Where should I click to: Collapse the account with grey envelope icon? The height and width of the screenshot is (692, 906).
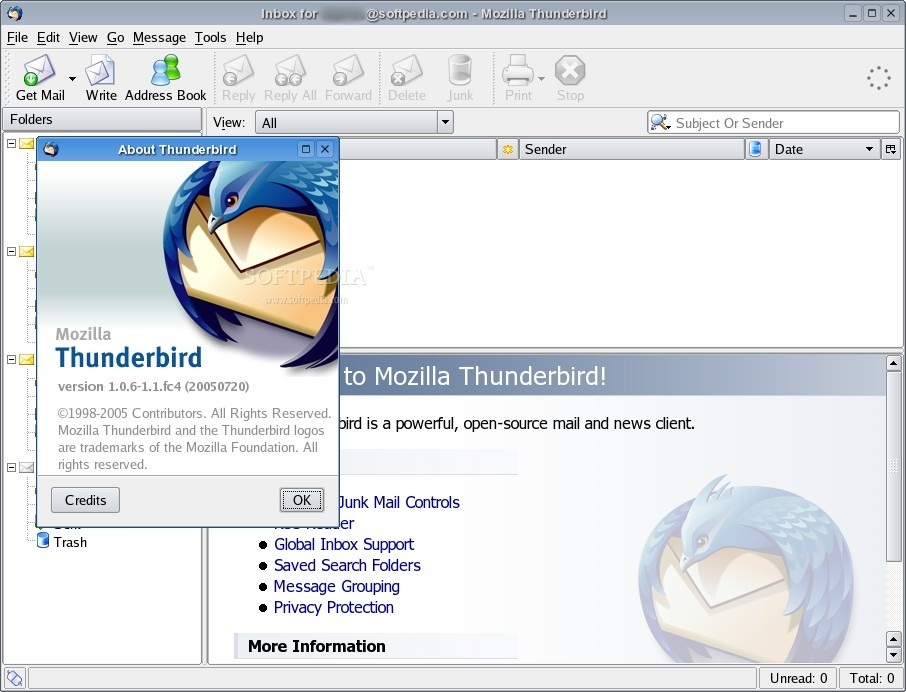(x=11, y=467)
